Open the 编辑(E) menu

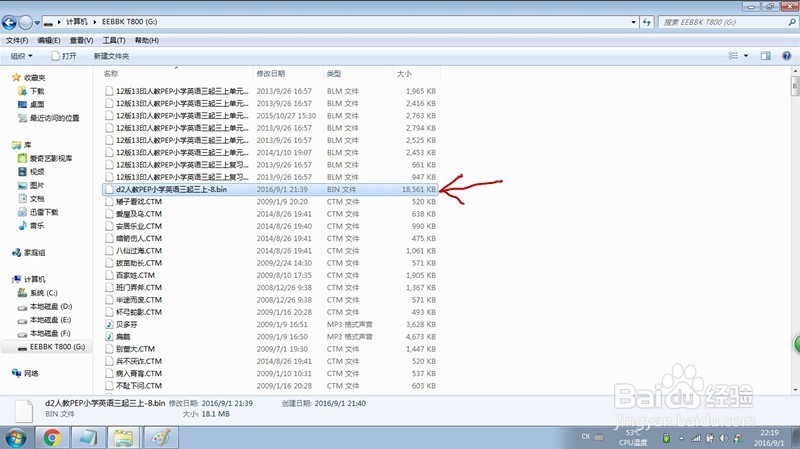(48, 40)
